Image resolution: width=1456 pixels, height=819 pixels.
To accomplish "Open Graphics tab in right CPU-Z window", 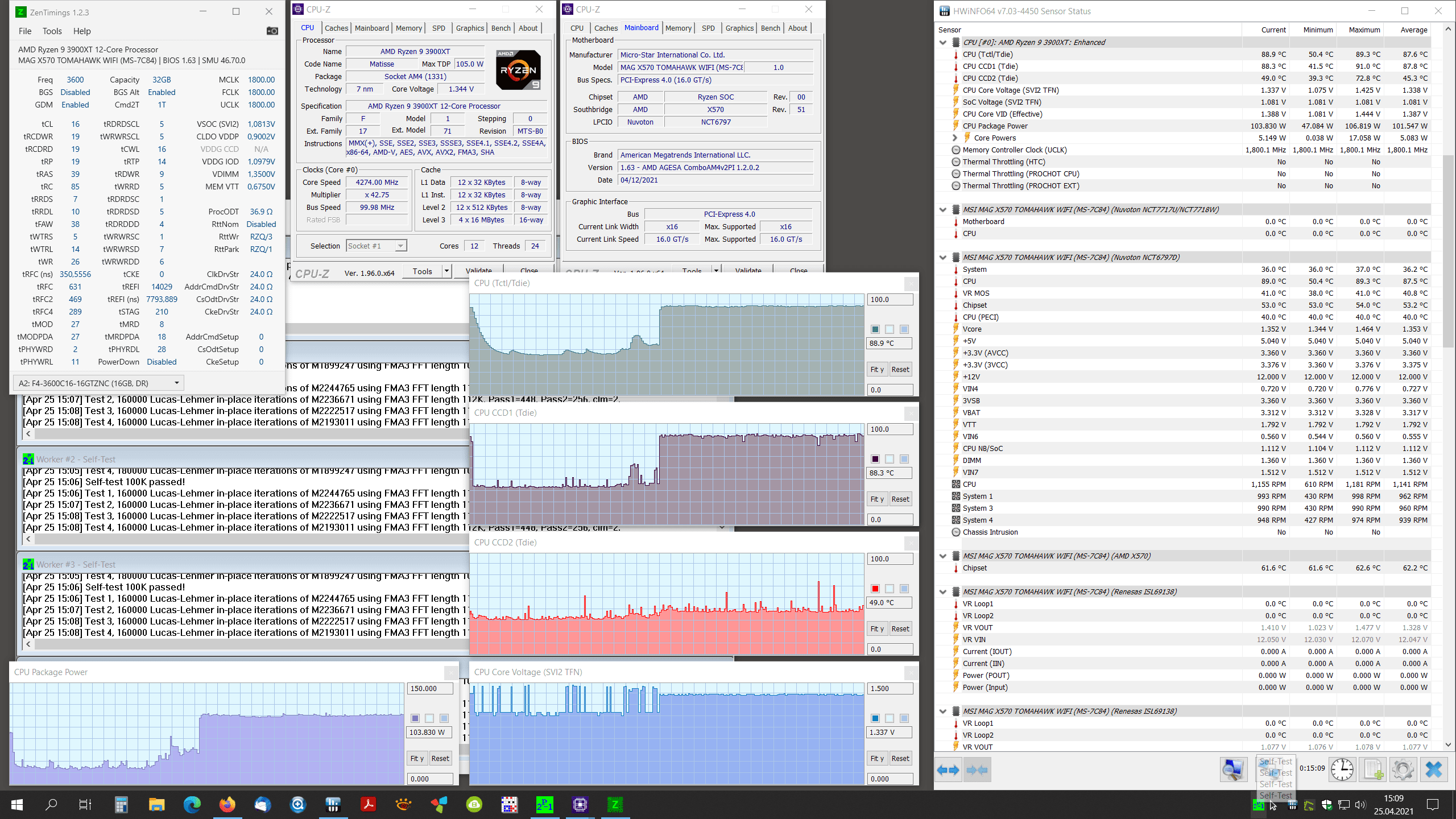I will point(739,28).
